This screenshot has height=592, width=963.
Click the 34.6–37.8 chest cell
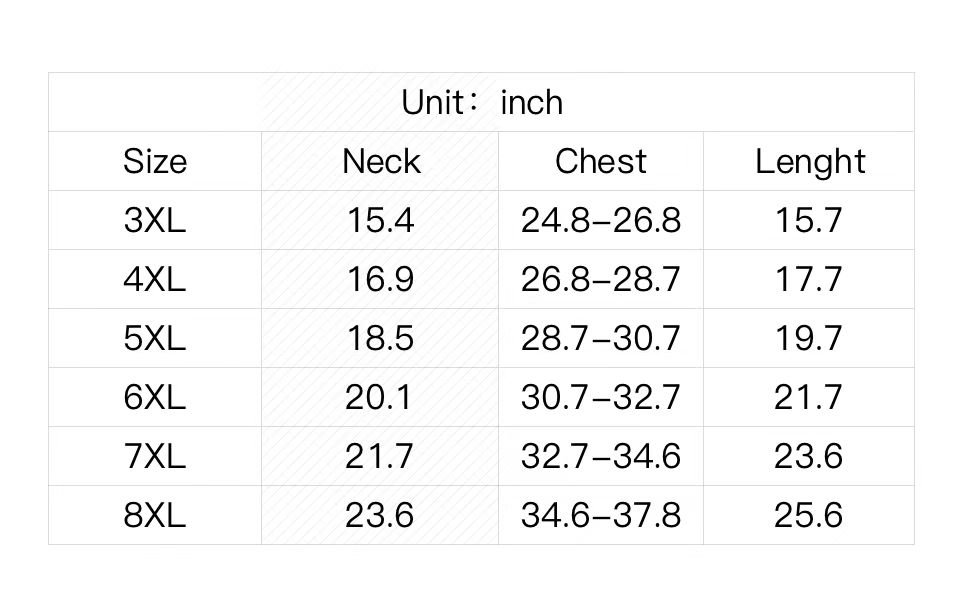[600, 515]
